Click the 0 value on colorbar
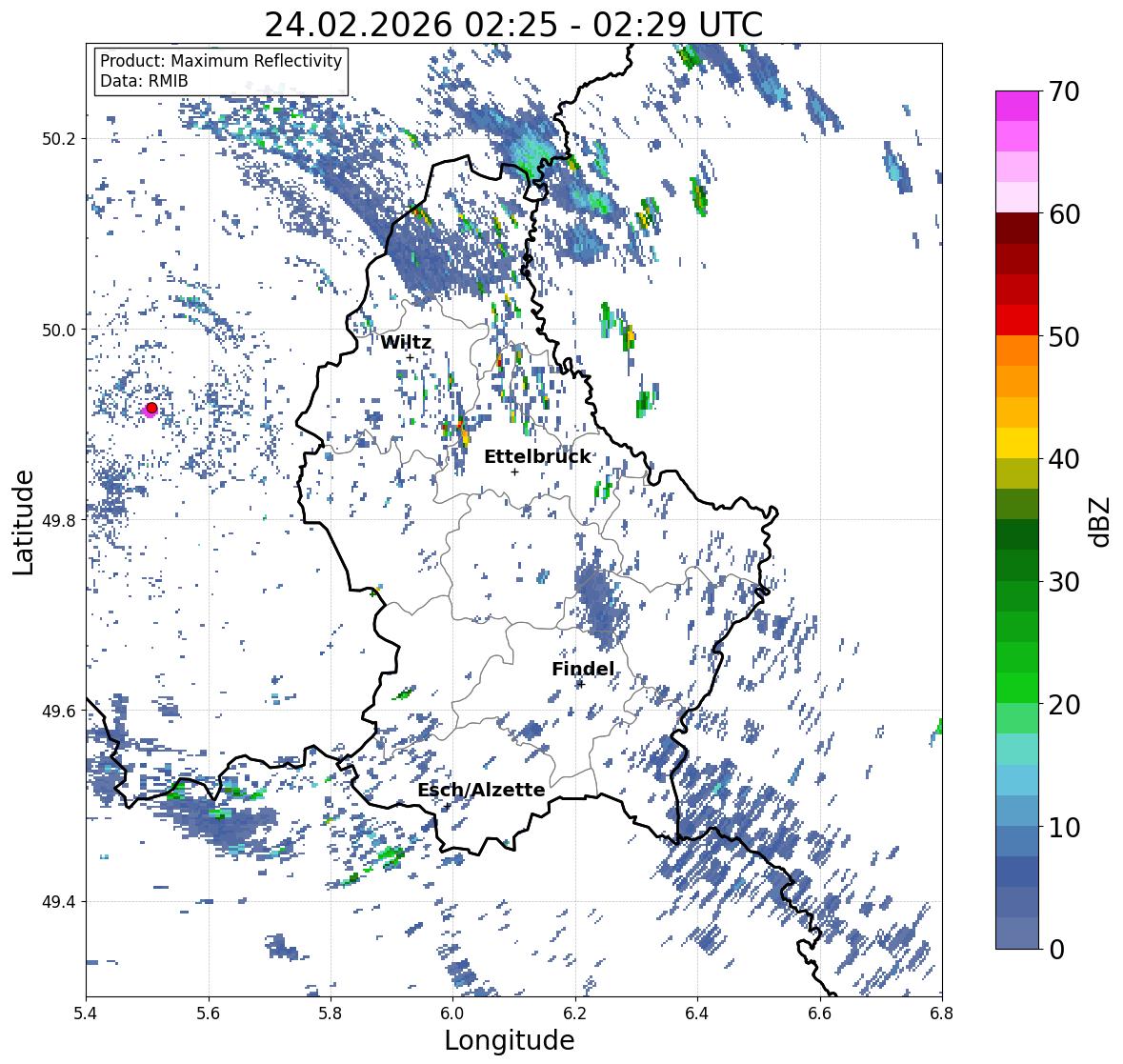1123x1064 pixels. (x=1056, y=950)
